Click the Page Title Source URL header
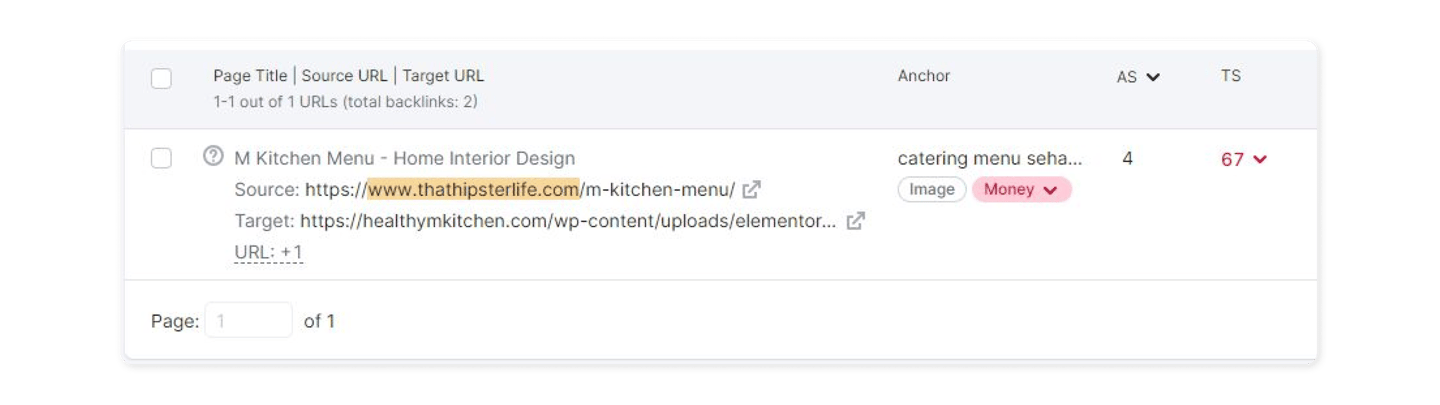The image size is (1440, 405). (348, 76)
